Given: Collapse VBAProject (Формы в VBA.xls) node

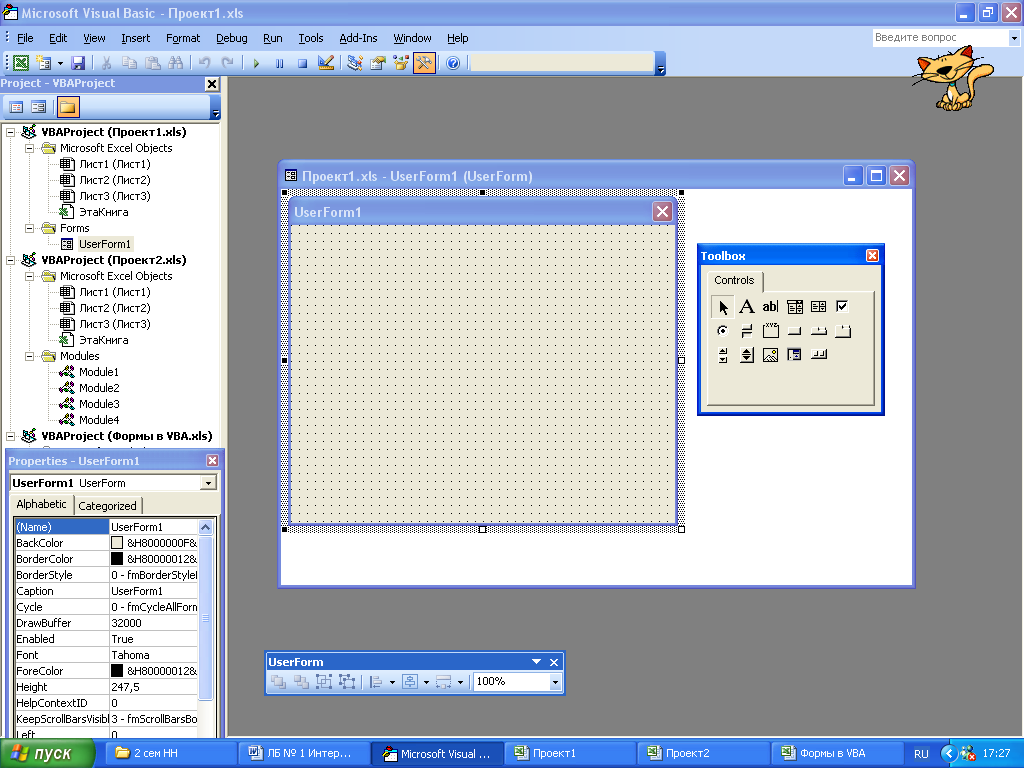Looking at the screenshot, I should pos(10,436).
